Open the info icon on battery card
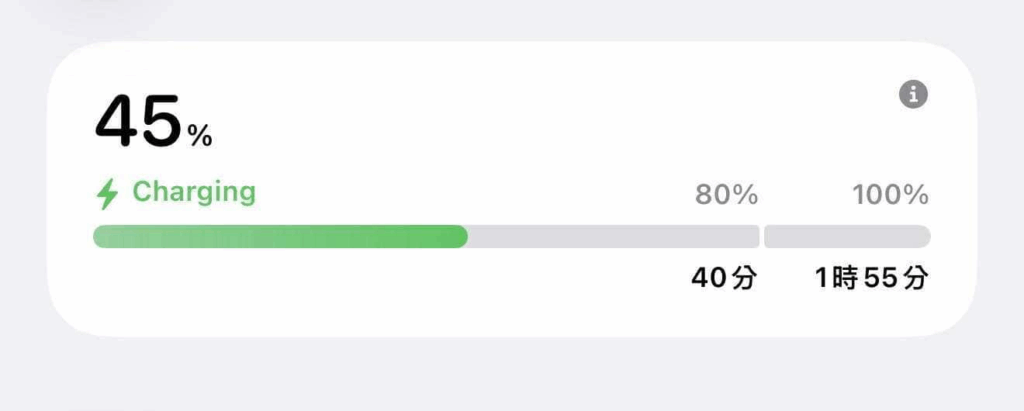 (913, 95)
